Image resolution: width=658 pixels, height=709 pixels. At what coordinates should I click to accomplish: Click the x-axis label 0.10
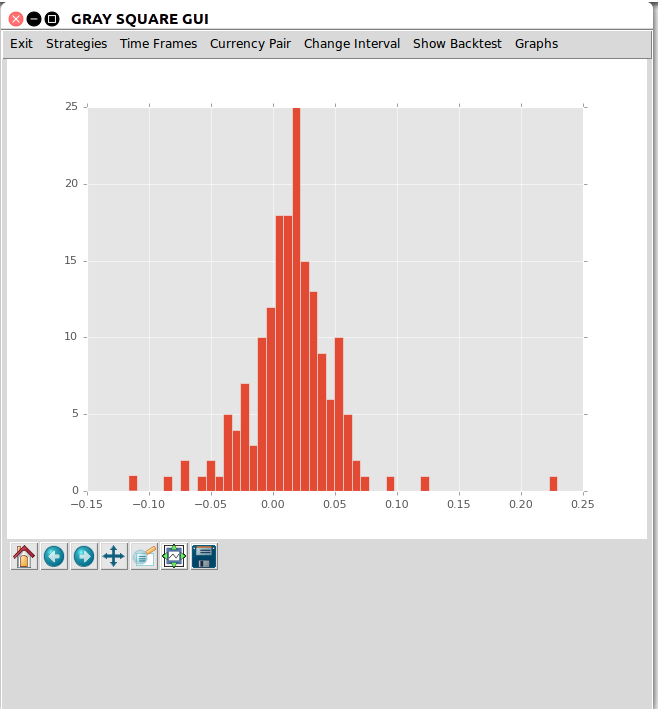pos(397,504)
